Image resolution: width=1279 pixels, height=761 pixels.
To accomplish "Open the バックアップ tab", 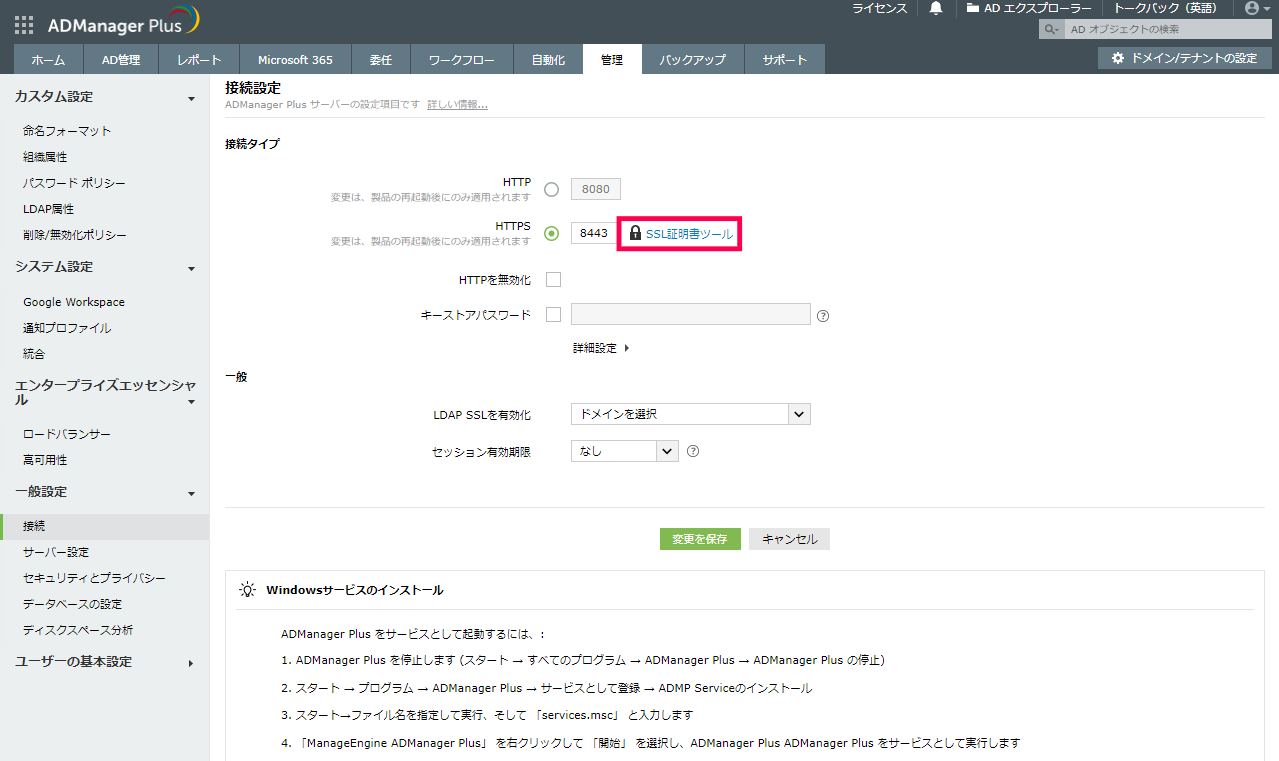I will [692, 60].
